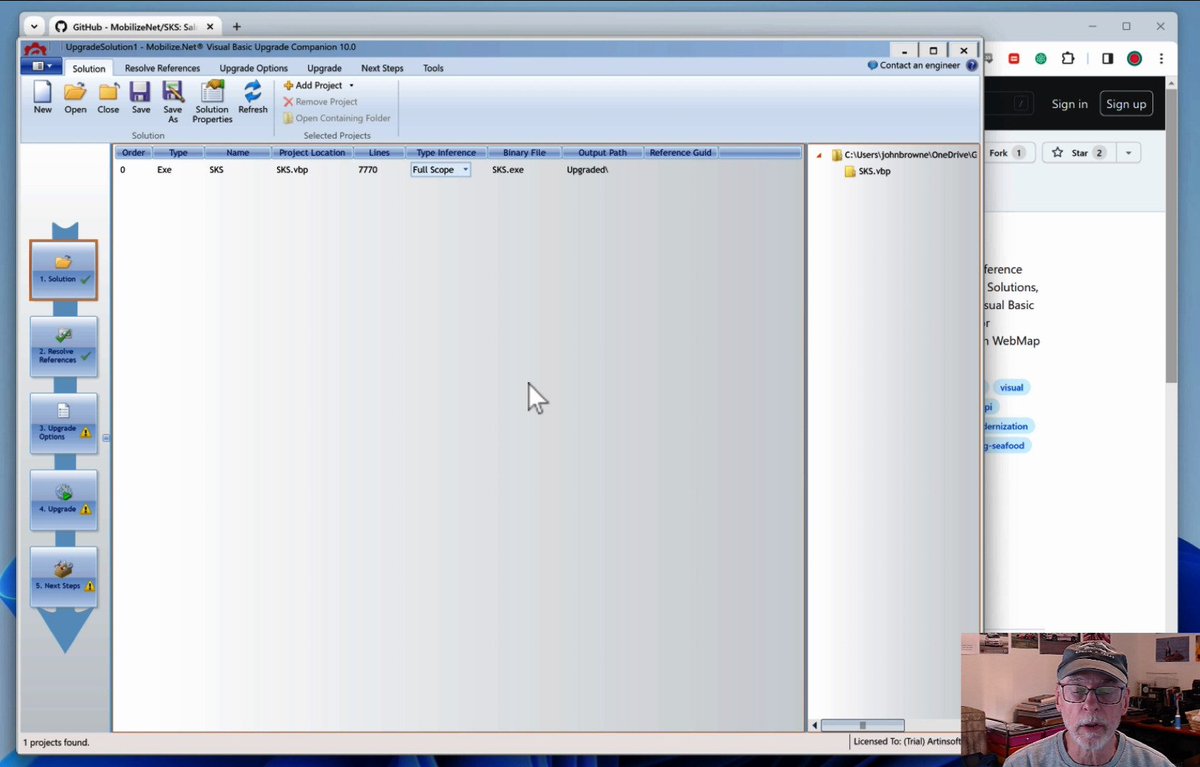This screenshot has height=767, width=1200.
Task: Click the Reference Guid column header
Action: click(680, 153)
